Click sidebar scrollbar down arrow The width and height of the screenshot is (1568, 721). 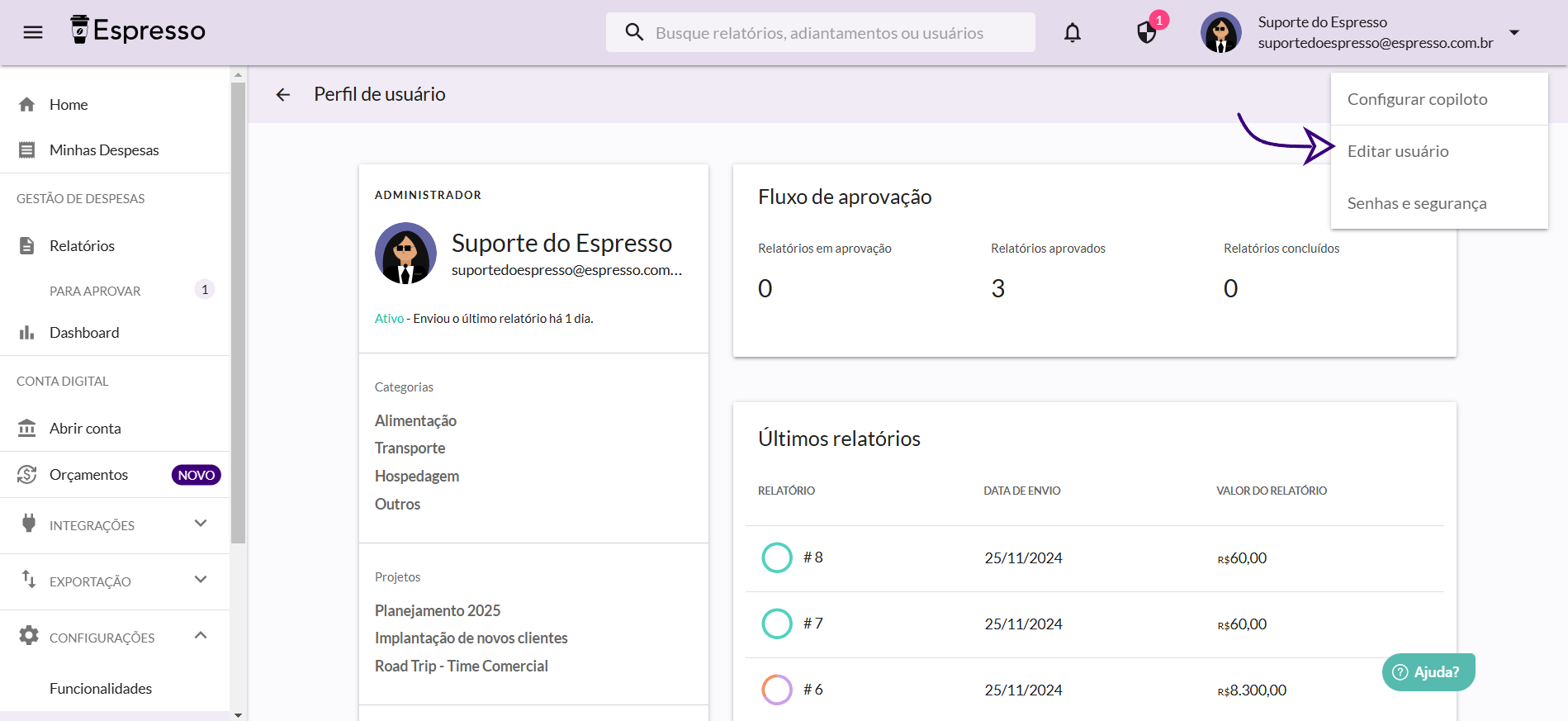coord(239,715)
